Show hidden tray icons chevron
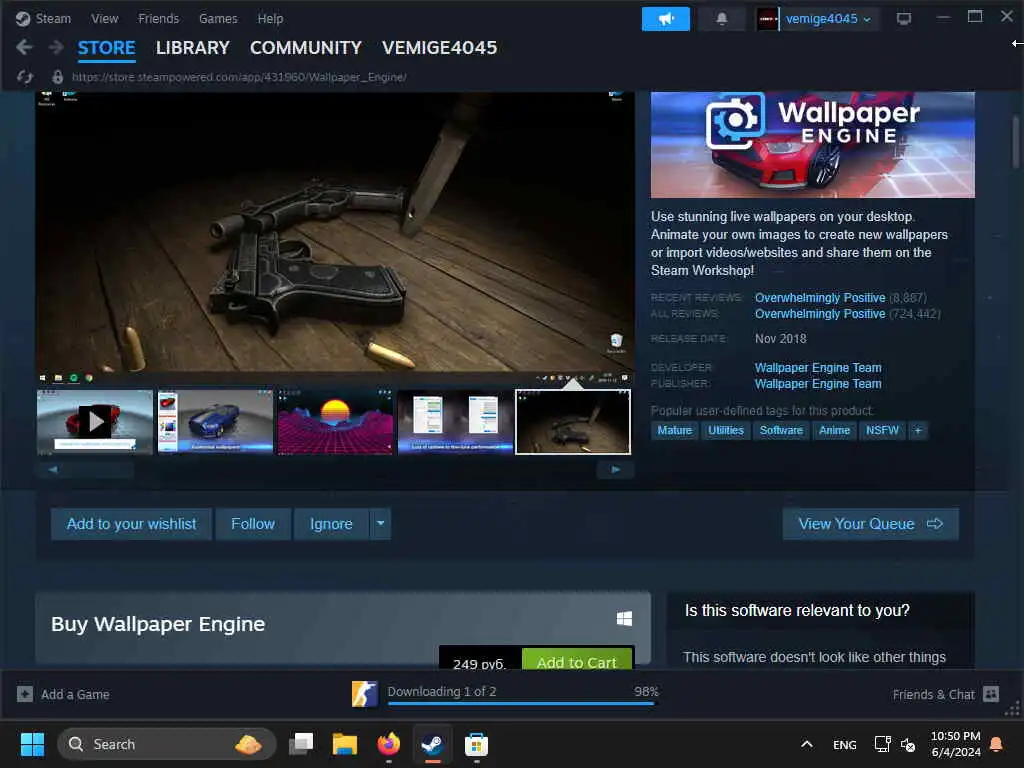Screen dimensions: 1024x768 [x=807, y=744]
